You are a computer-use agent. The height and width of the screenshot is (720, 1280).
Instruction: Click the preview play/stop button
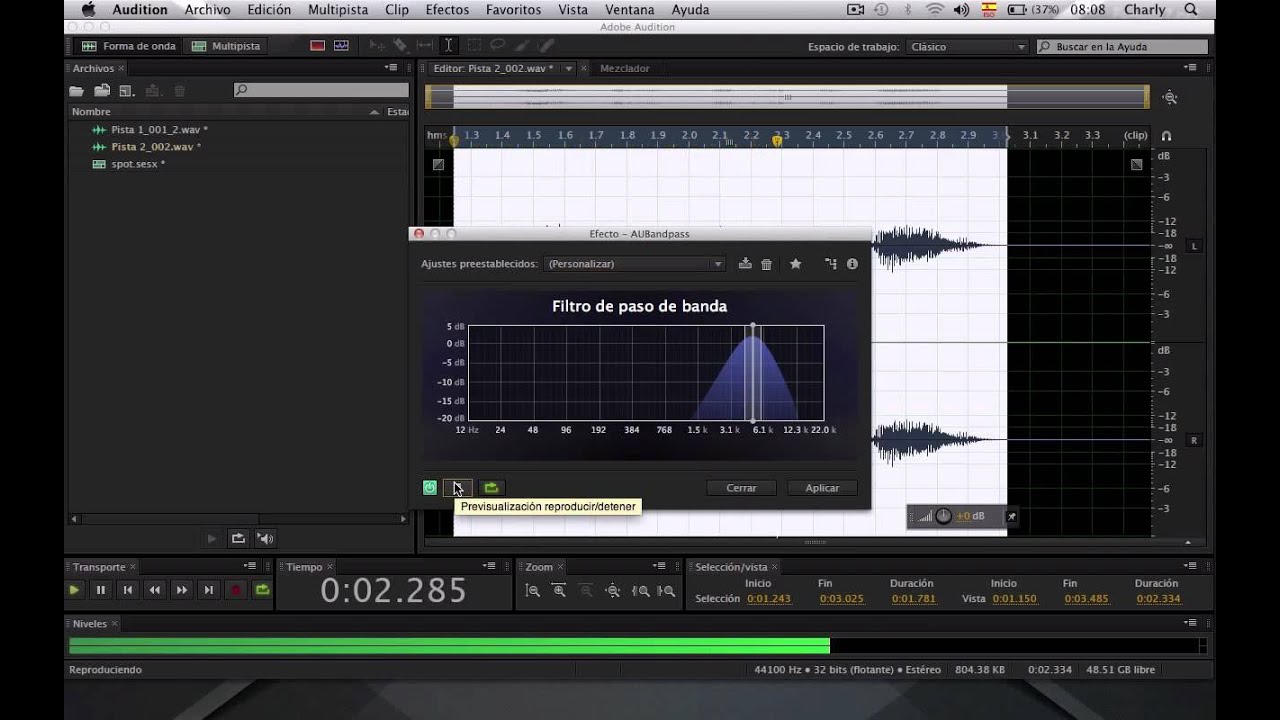(x=457, y=488)
